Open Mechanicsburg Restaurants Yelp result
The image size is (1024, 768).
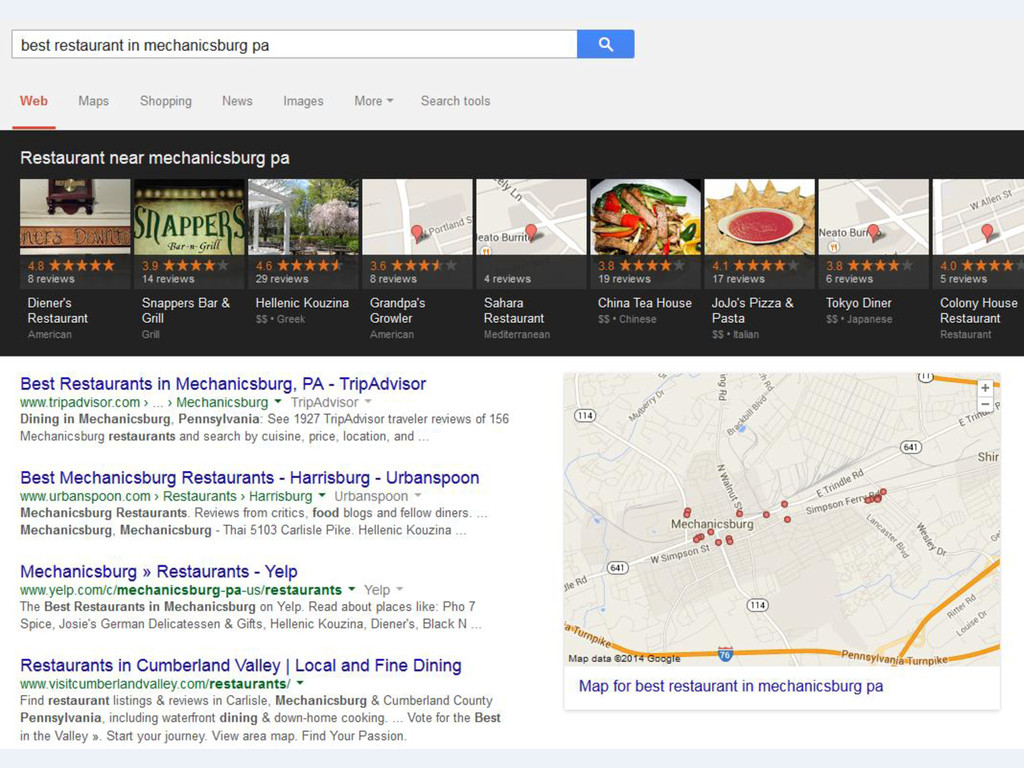coord(159,571)
